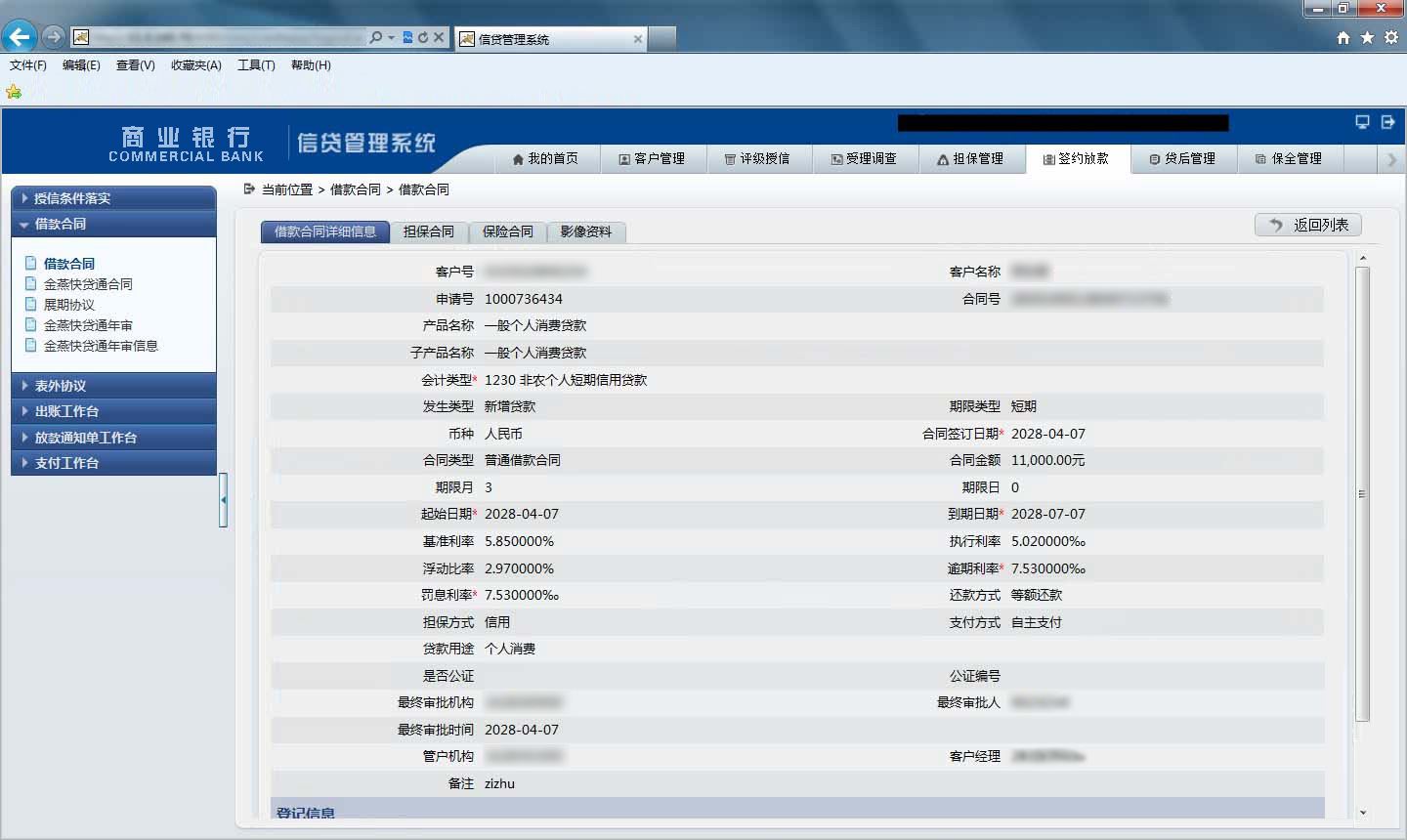Open the 客户管理 navigation tab
The height and width of the screenshot is (840, 1407).
click(x=652, y=158)
